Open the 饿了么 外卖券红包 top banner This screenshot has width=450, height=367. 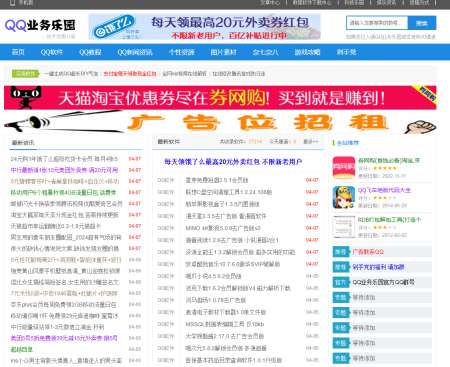pyautogui.click(x=204, y=27)
